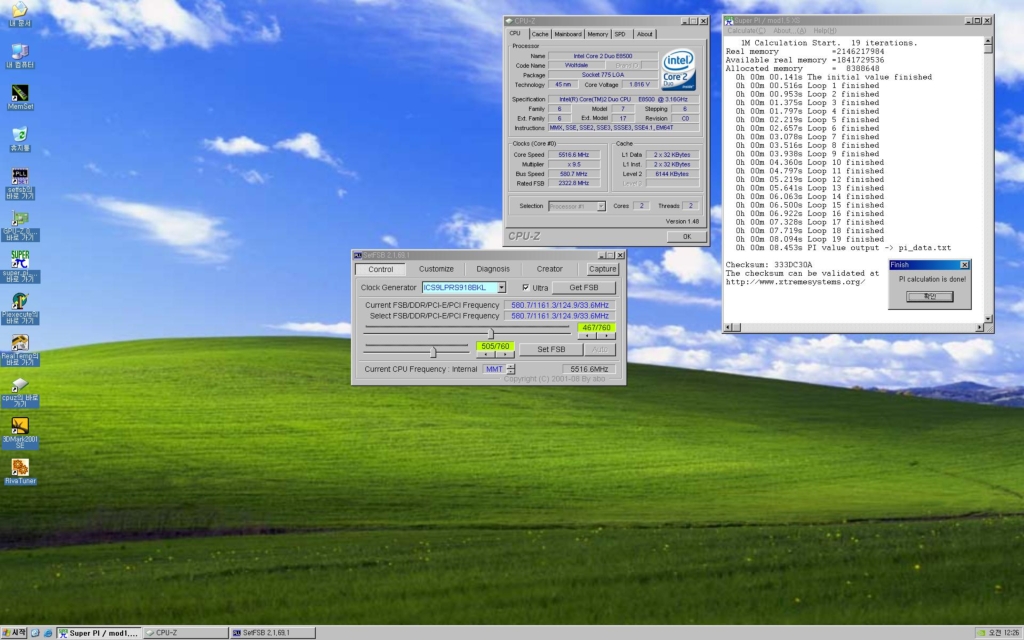This screenshot has height=640, width=1024.
Task: Open the Calculate menu in Super PI
Action: (x=746, y=31)
